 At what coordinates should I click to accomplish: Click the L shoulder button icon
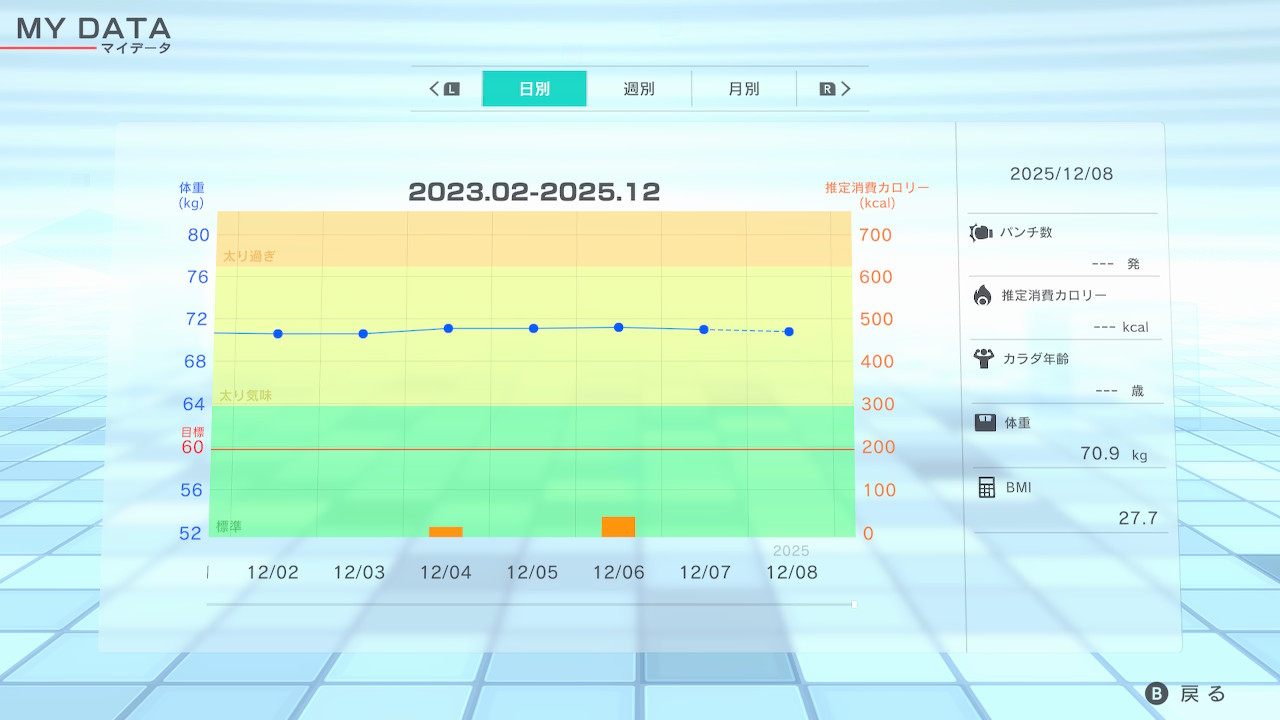pos(451,89)
